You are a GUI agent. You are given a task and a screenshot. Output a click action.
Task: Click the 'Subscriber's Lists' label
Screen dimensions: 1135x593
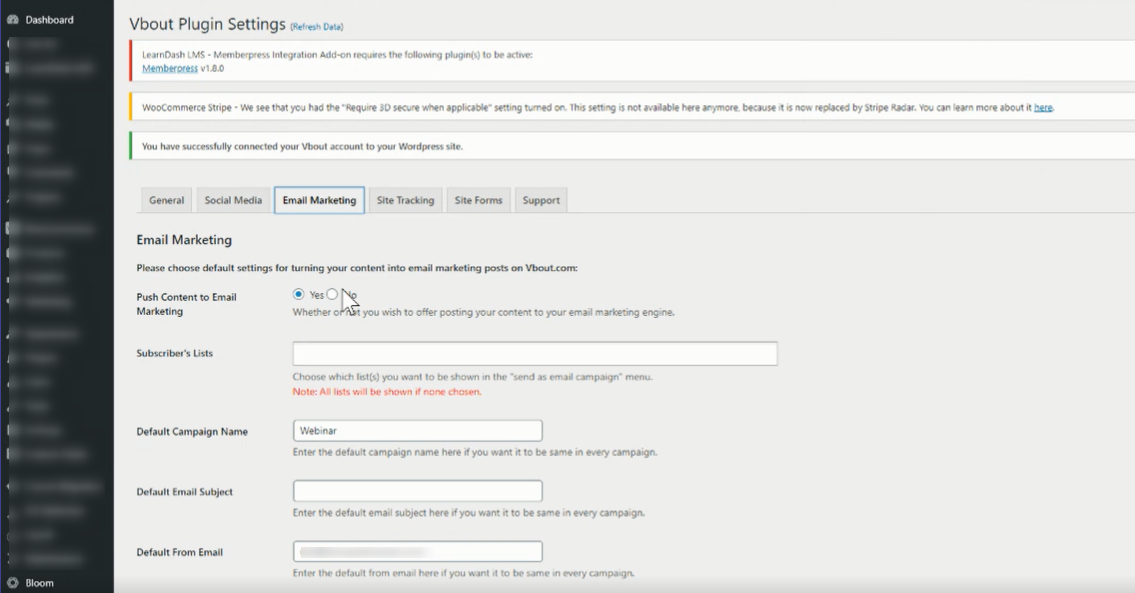(x=174, y=353)
